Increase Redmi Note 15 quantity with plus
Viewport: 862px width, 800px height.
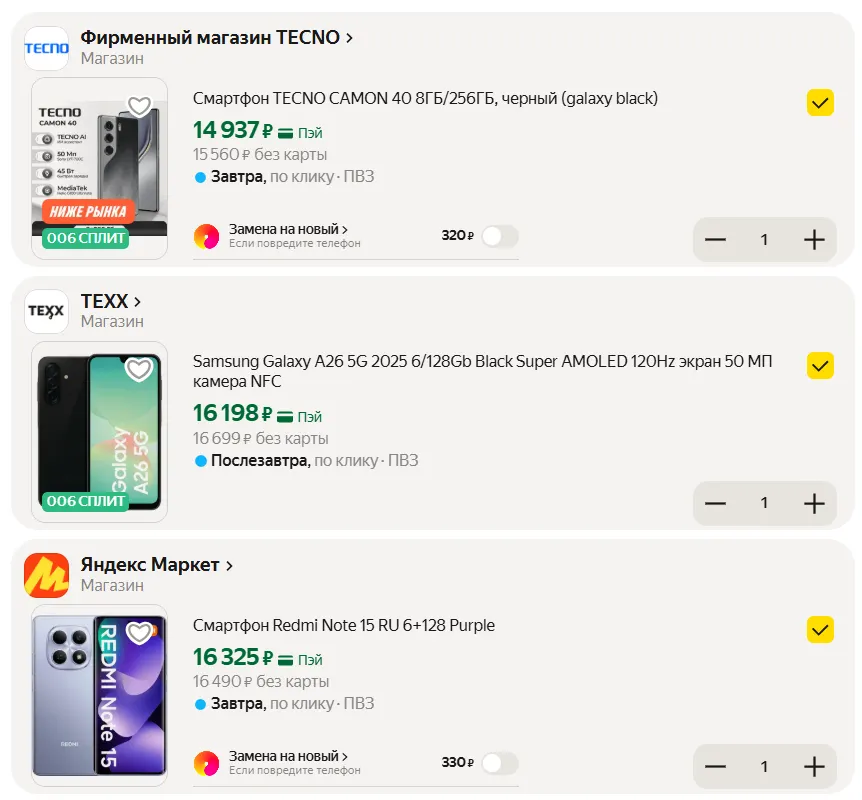[814, 767]
